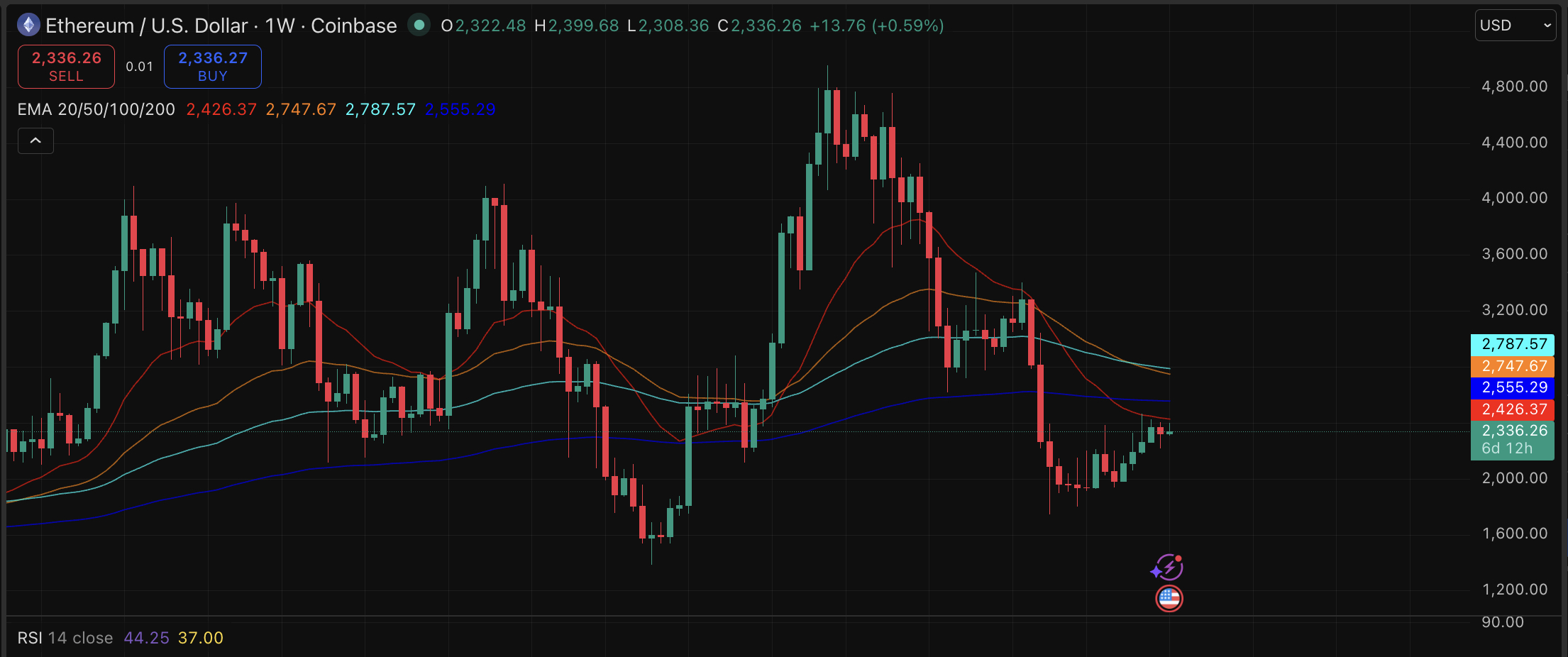Image resolution: width=1568 pixels, height=657 pixels.
Task: Click the 2,426.37 red EMA price label
Action: [1513, 409]
